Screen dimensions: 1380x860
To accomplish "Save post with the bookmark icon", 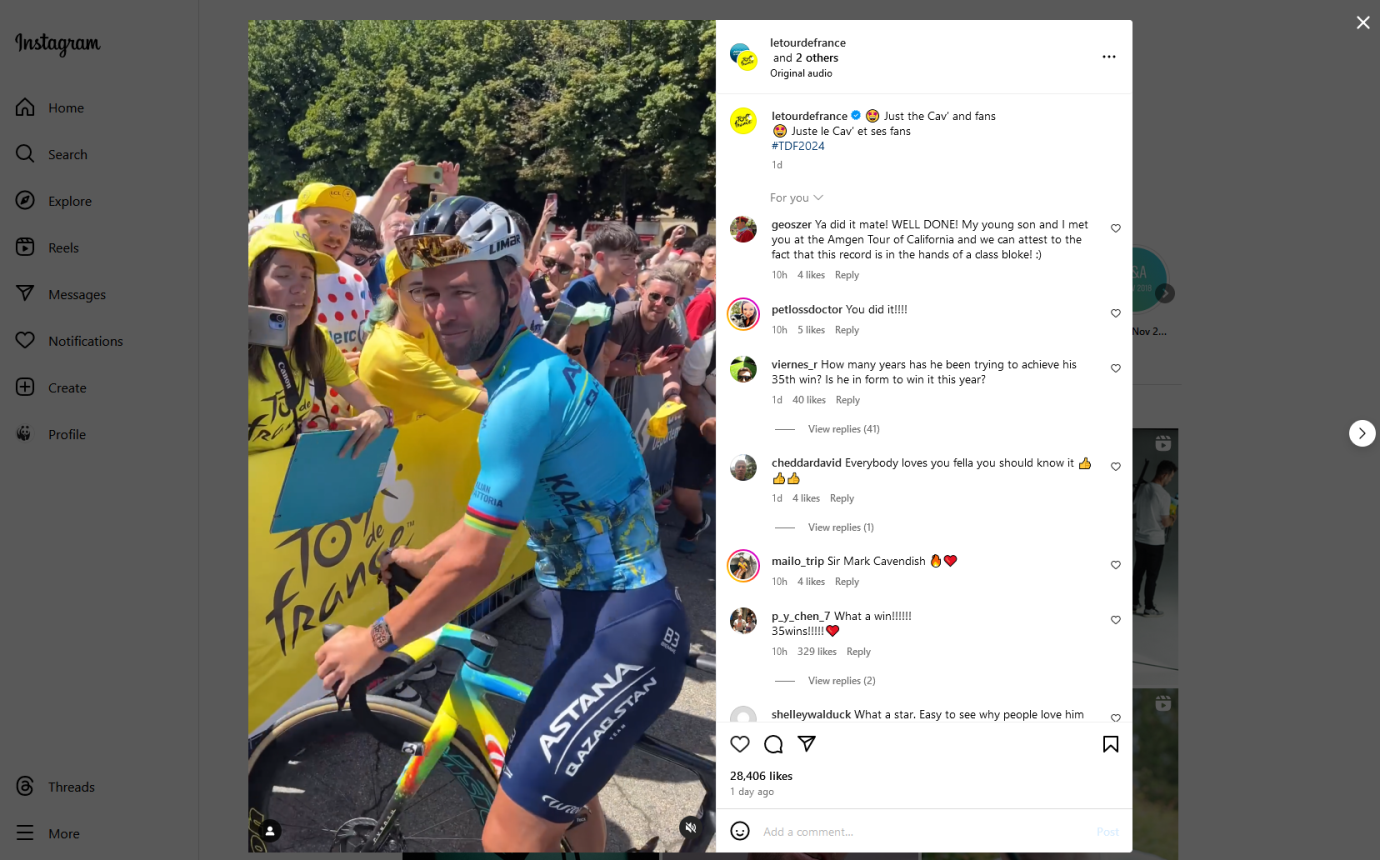I will coord(1110,744).
